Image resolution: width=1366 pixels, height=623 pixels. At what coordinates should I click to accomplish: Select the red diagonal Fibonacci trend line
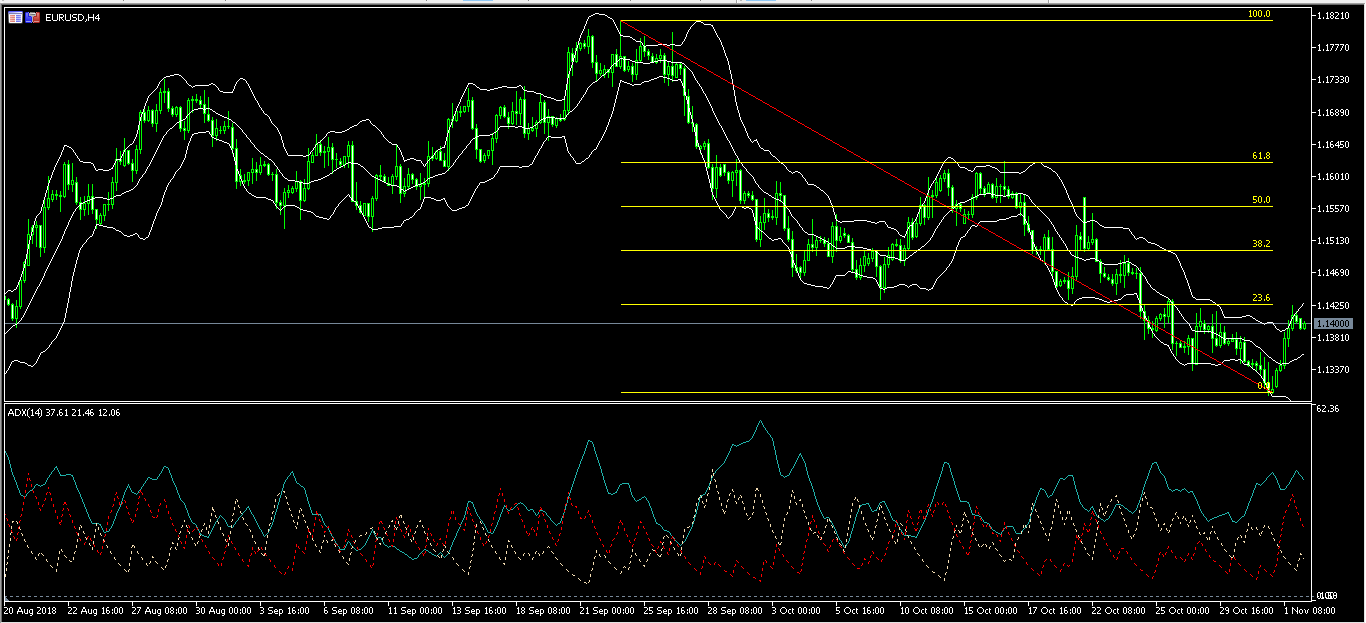pyautogui.click(x=946, y=207)
